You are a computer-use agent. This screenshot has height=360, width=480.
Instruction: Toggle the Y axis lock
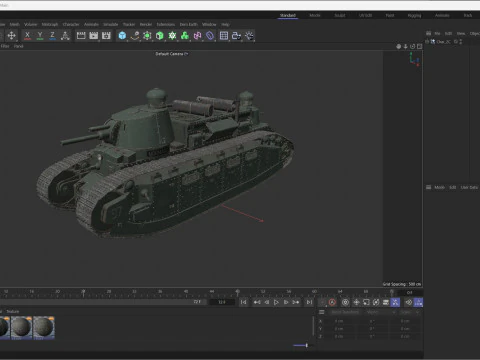[x=40, y=35]
